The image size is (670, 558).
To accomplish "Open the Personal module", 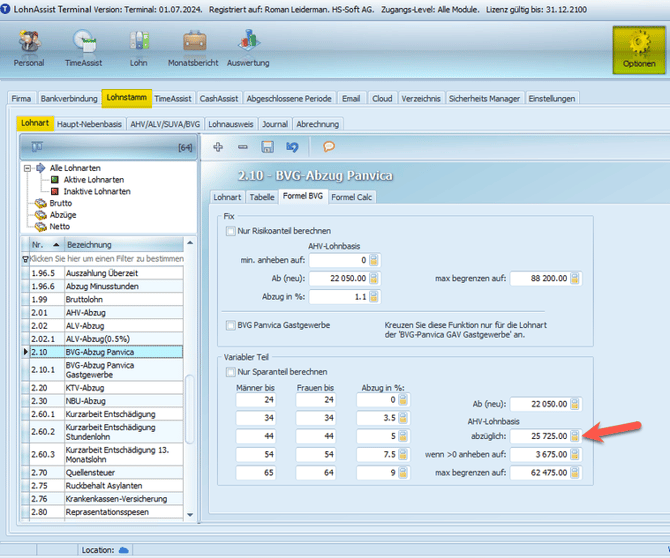I will point(29,47).
